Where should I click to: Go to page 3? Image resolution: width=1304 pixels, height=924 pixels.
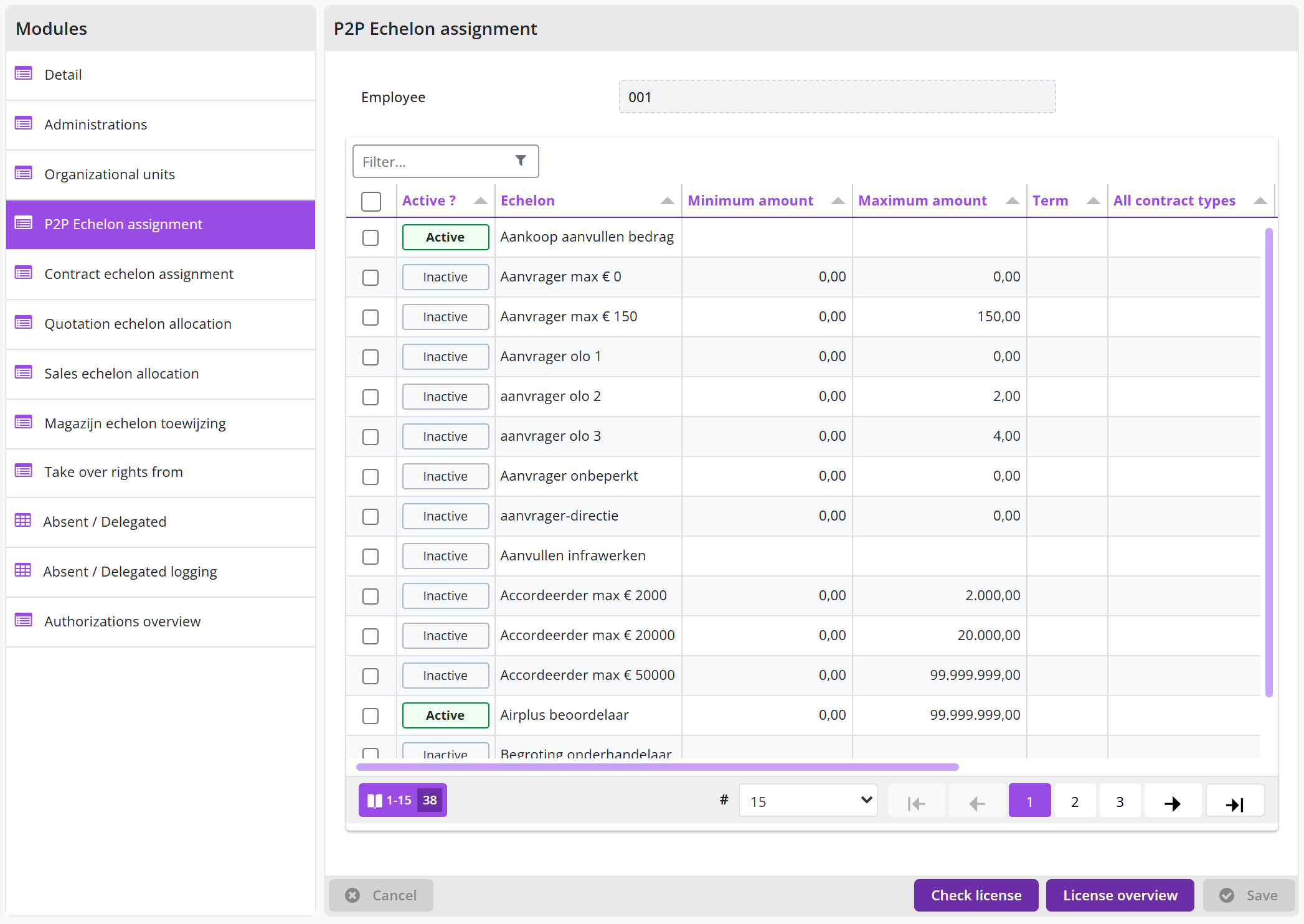tap(1120, 801)
